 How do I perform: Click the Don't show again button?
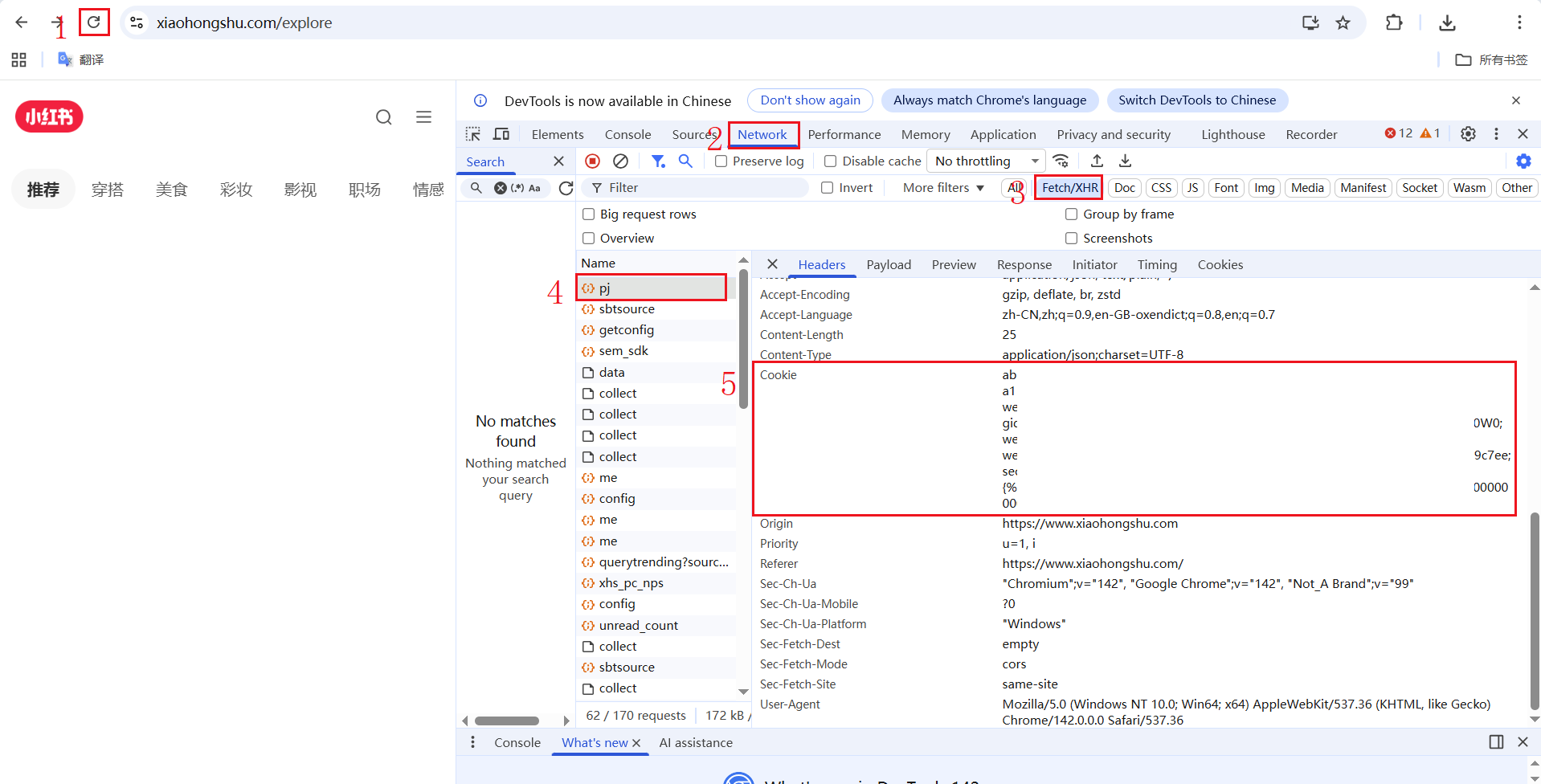coord(810,100)
